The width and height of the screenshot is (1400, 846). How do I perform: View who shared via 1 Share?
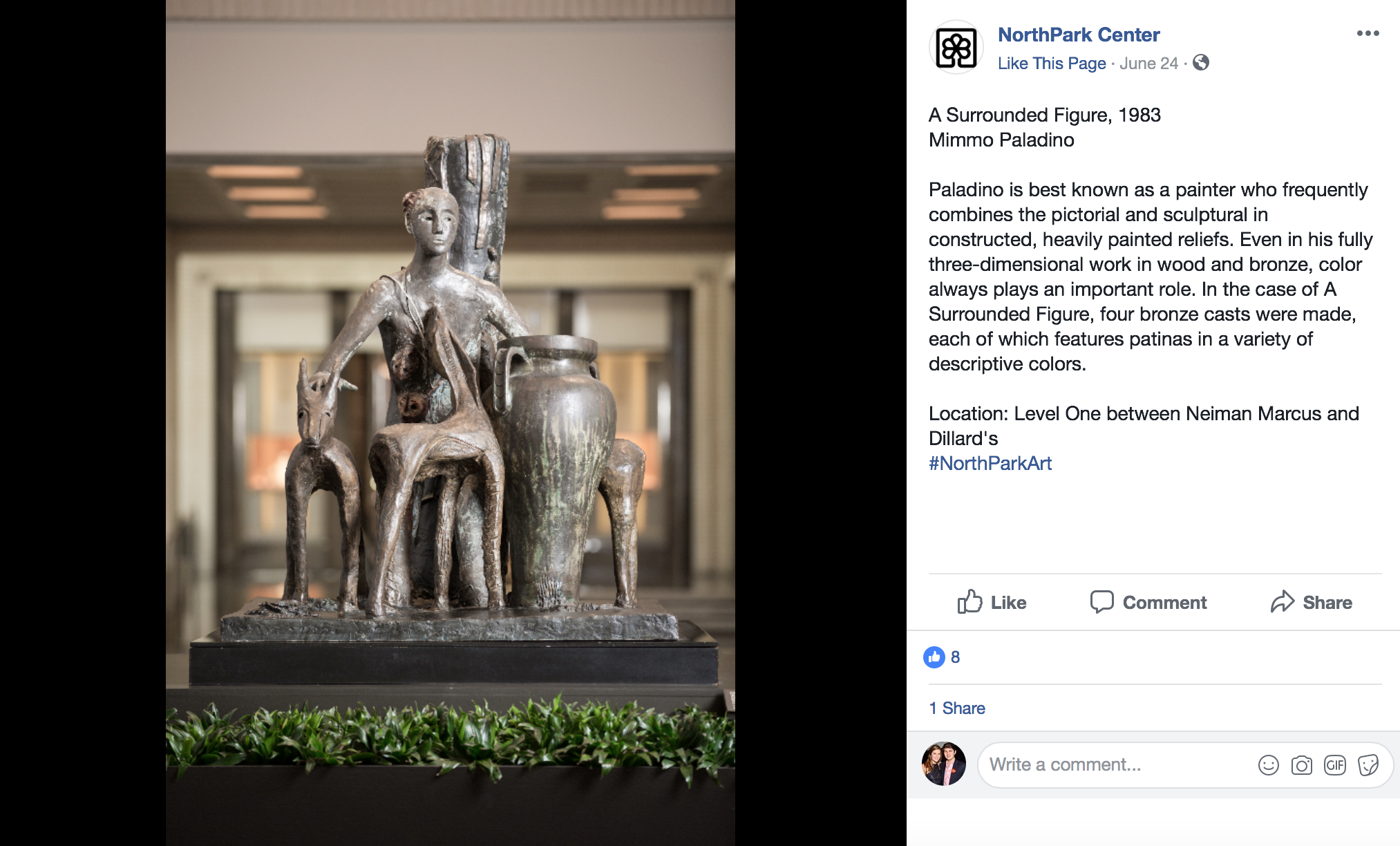(957, 708)
